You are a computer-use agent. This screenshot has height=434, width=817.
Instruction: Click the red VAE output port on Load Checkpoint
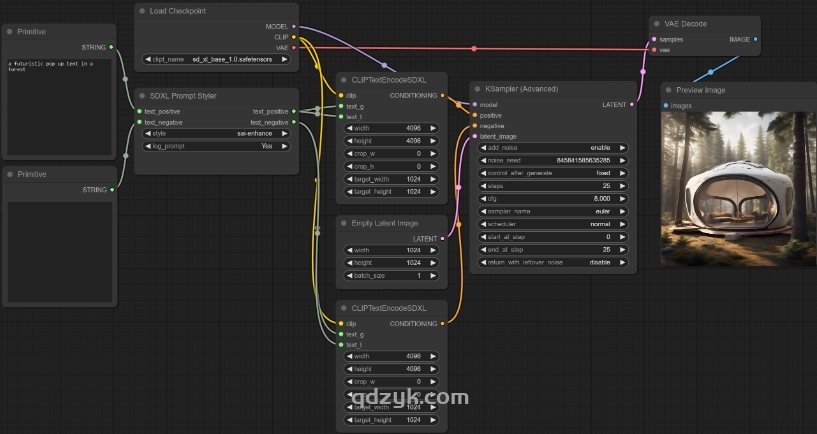click(x=293, y=47)
